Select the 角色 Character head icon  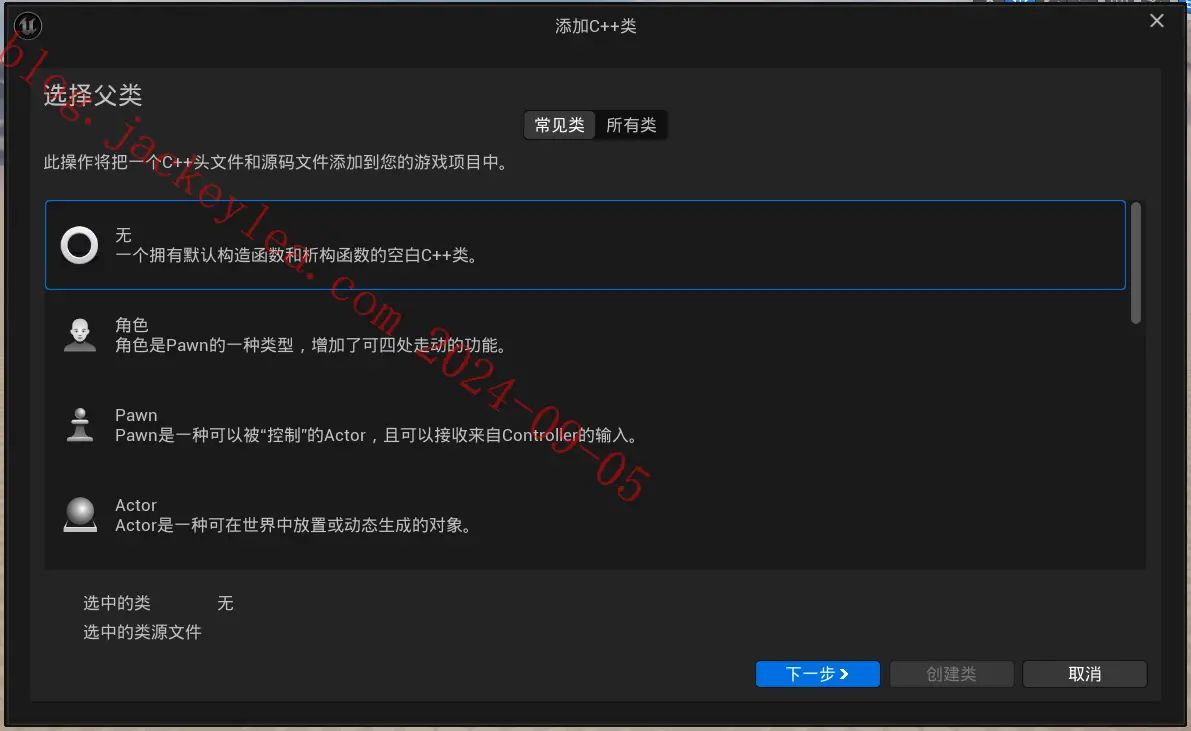(x=80, y=335)
